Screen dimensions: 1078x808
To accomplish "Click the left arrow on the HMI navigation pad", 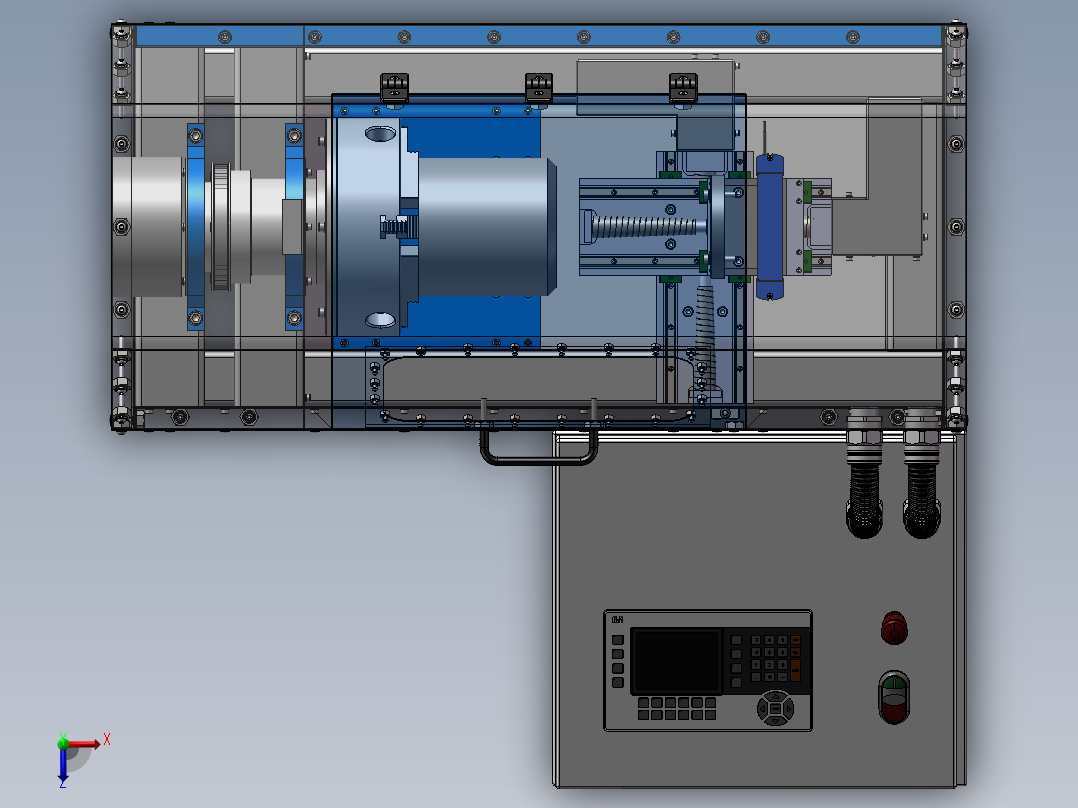I will [762, 709].
